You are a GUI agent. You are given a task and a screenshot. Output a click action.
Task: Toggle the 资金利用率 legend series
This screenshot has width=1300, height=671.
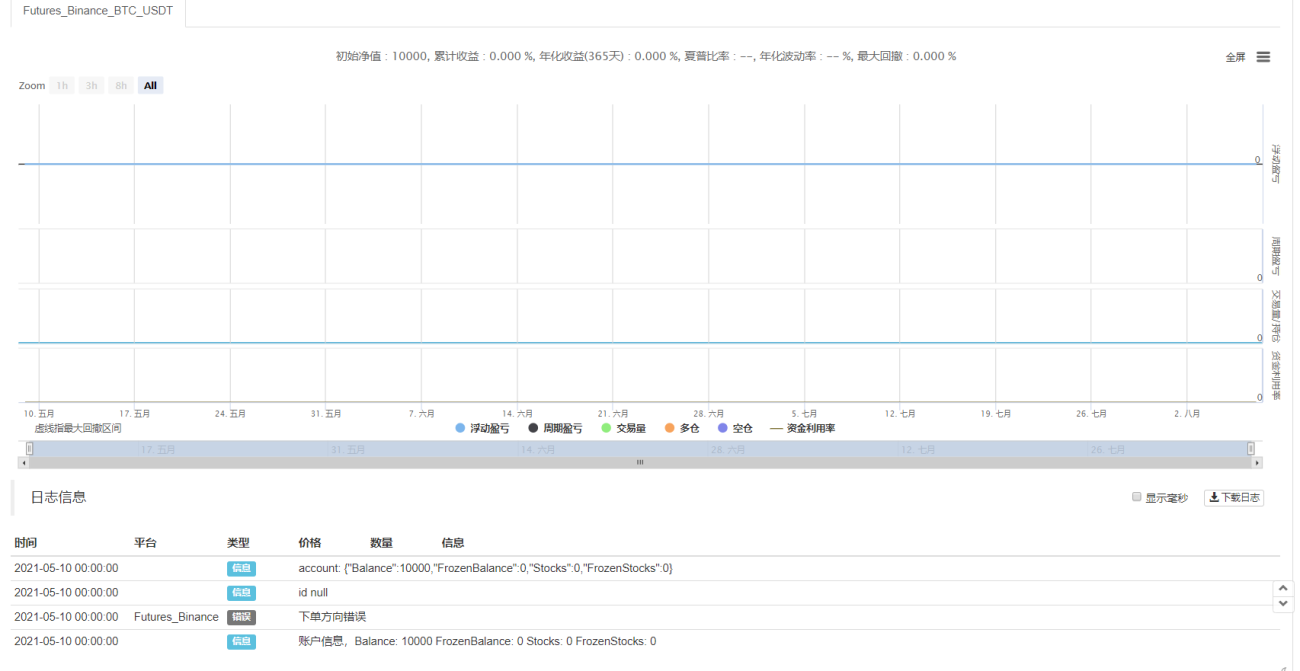(803, 428)
